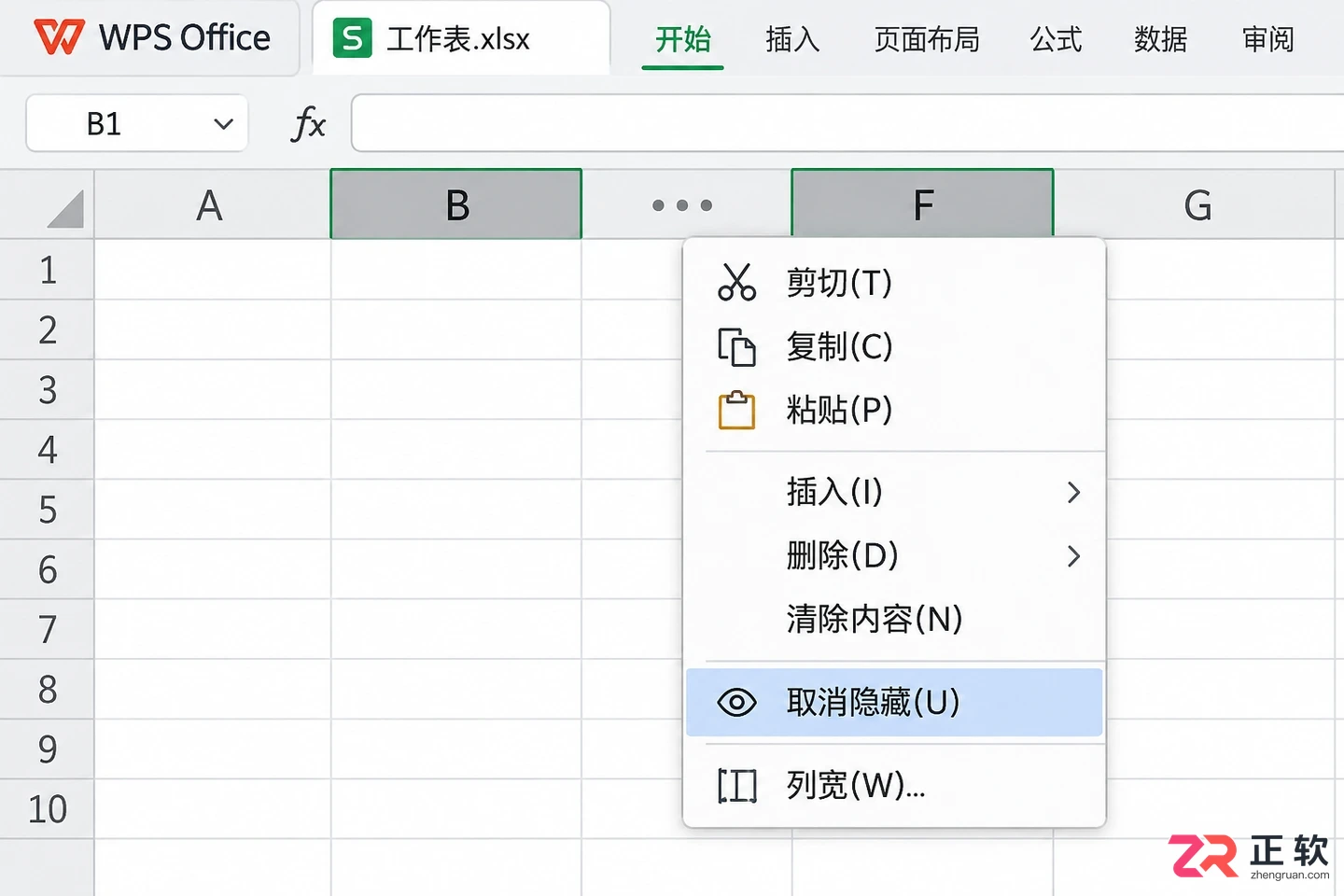Screen dimensions: 1344x896
Task: Click the eye icon beside 取消隐藏
Action: coord(736,702)
